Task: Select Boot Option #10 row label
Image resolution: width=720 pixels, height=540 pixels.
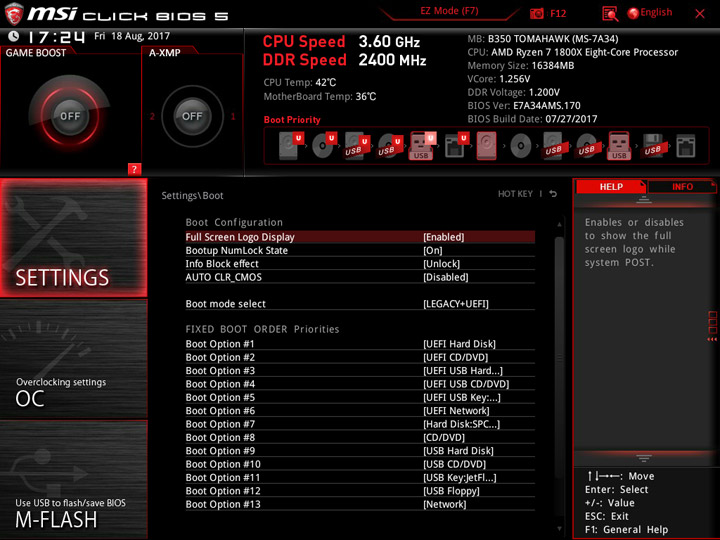Action: (x=223, y=464)
